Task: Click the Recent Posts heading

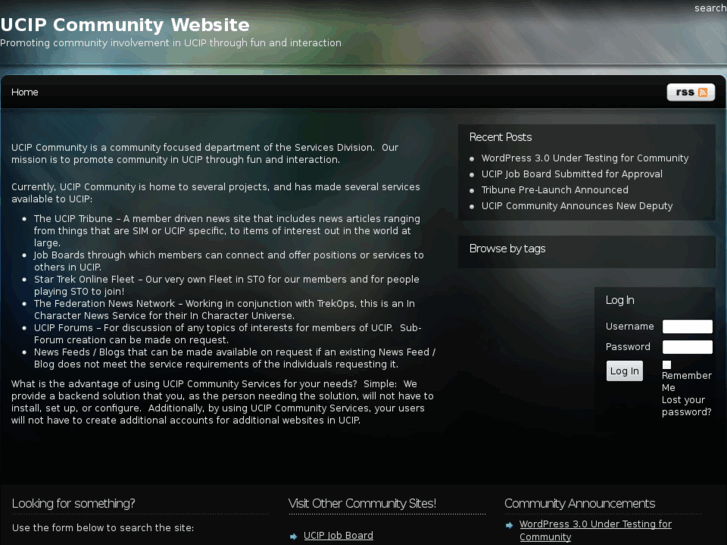Action: pos(500,137)
